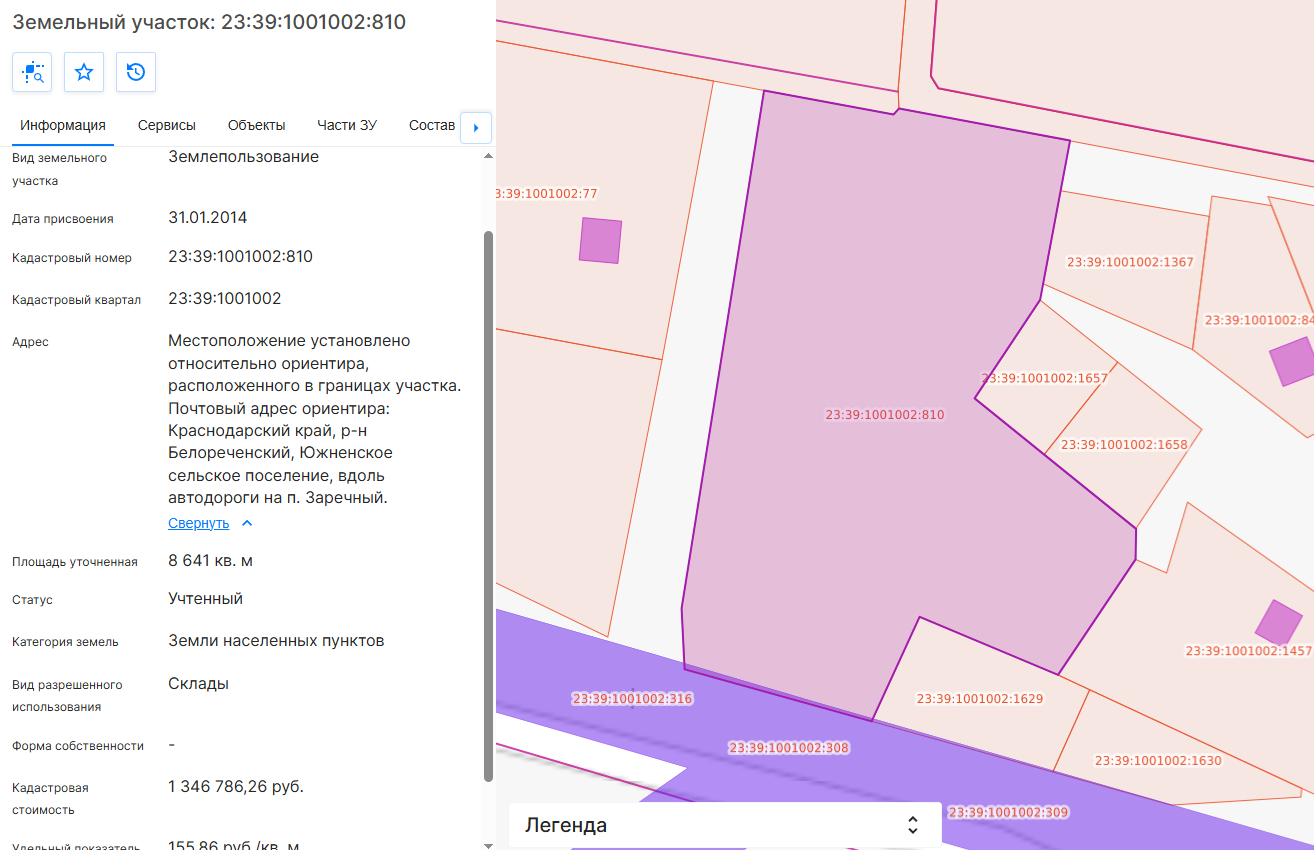1314x850 pixels.
Task: Click the date value 31.01.2014
Action: click(208, 217)
